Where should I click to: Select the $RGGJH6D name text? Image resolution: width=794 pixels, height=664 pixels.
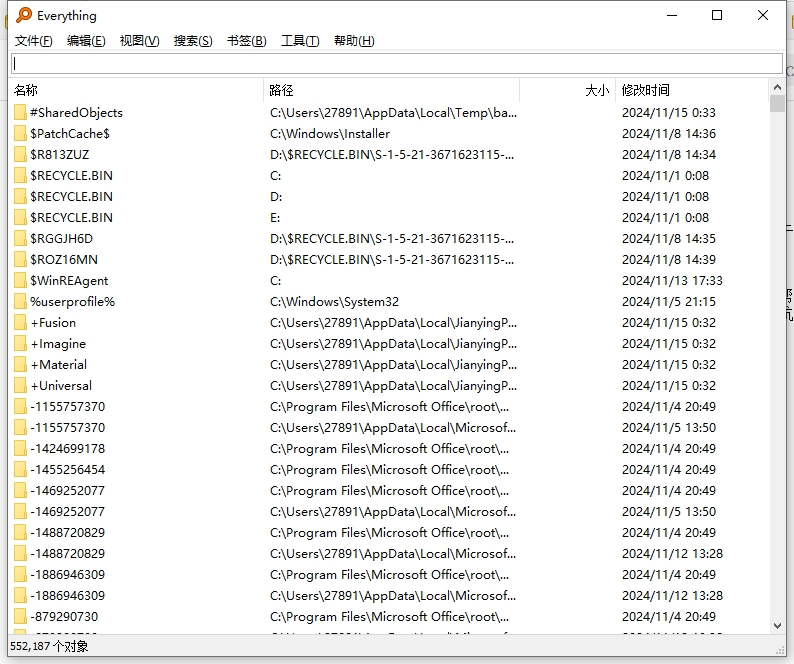(61, 239)
